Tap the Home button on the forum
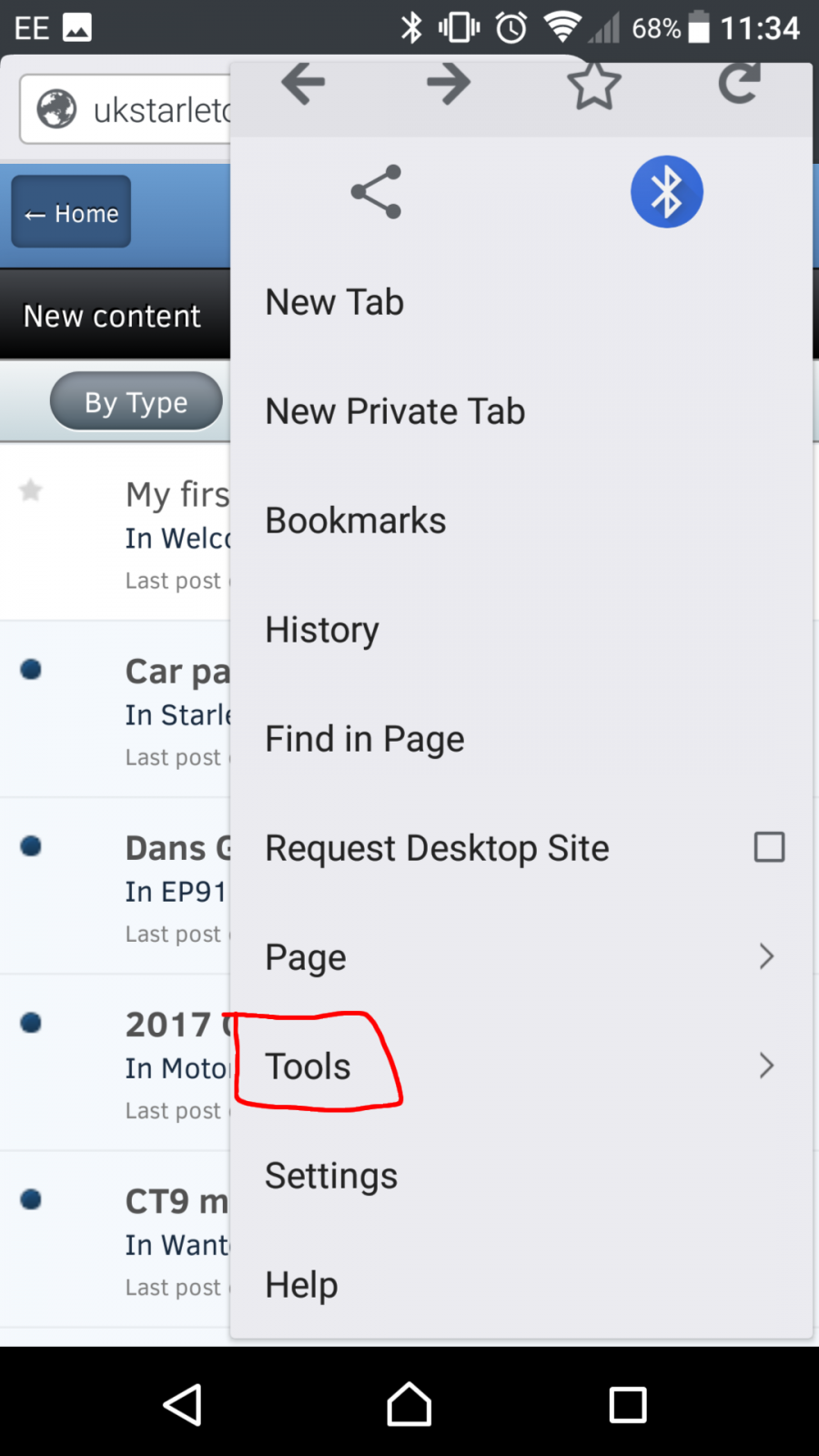Viewport: 819px width, 1456px height. 71,212
